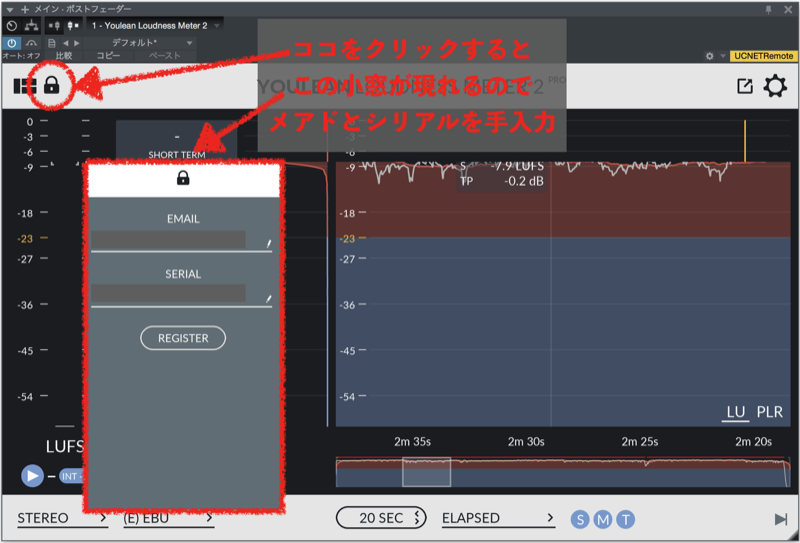Image resolution: width=800 pixels, height=543 pixels.
Task: Toggle the S short-term graph button
Action: click(580, 520)
